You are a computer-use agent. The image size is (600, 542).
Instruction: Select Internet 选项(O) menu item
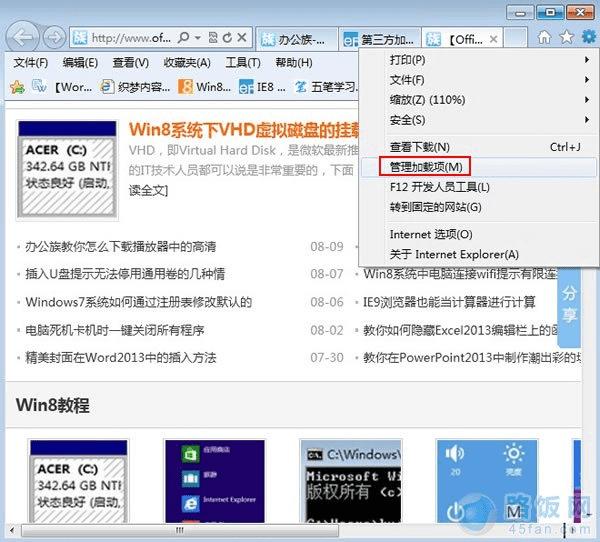pyautogui.click(x=479, y=234)
